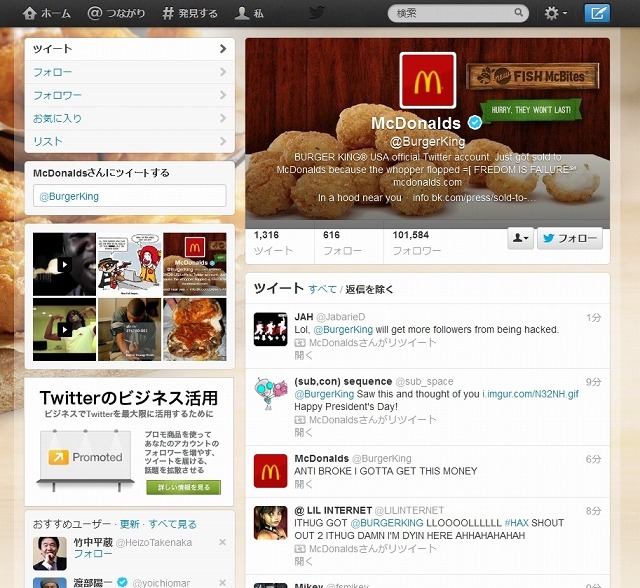Open the info.bk.com/press/sold-to link
Screen dimensions: 640x588
pos(474,198)
